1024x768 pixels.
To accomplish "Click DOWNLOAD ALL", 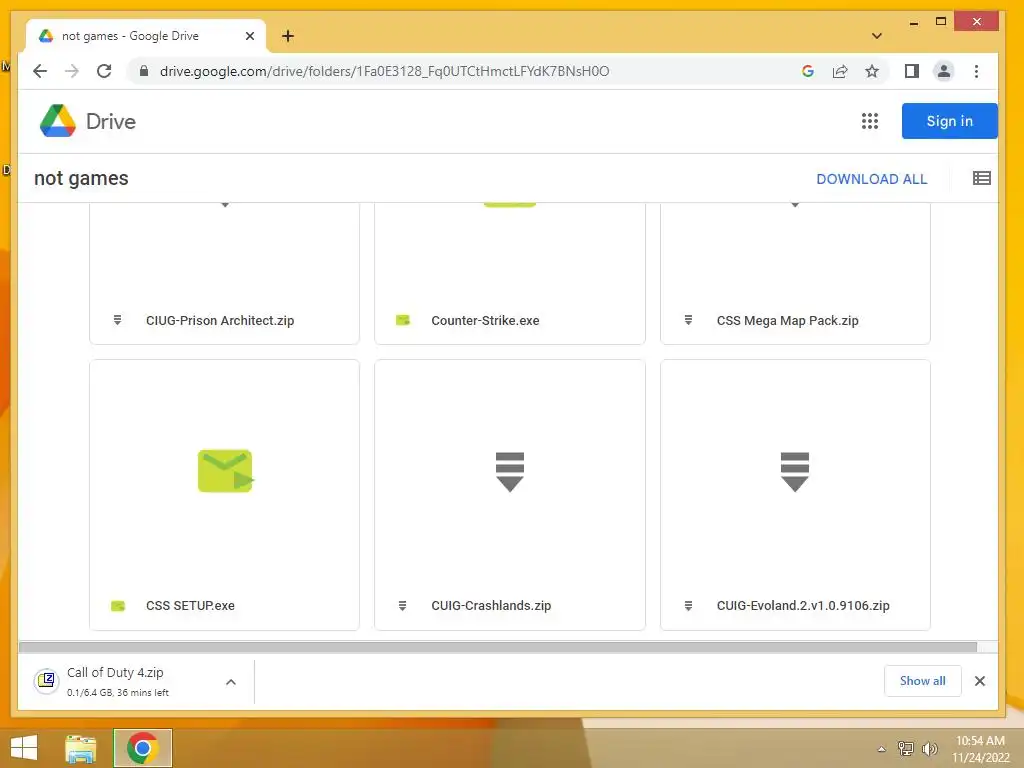I will point(871,179).
